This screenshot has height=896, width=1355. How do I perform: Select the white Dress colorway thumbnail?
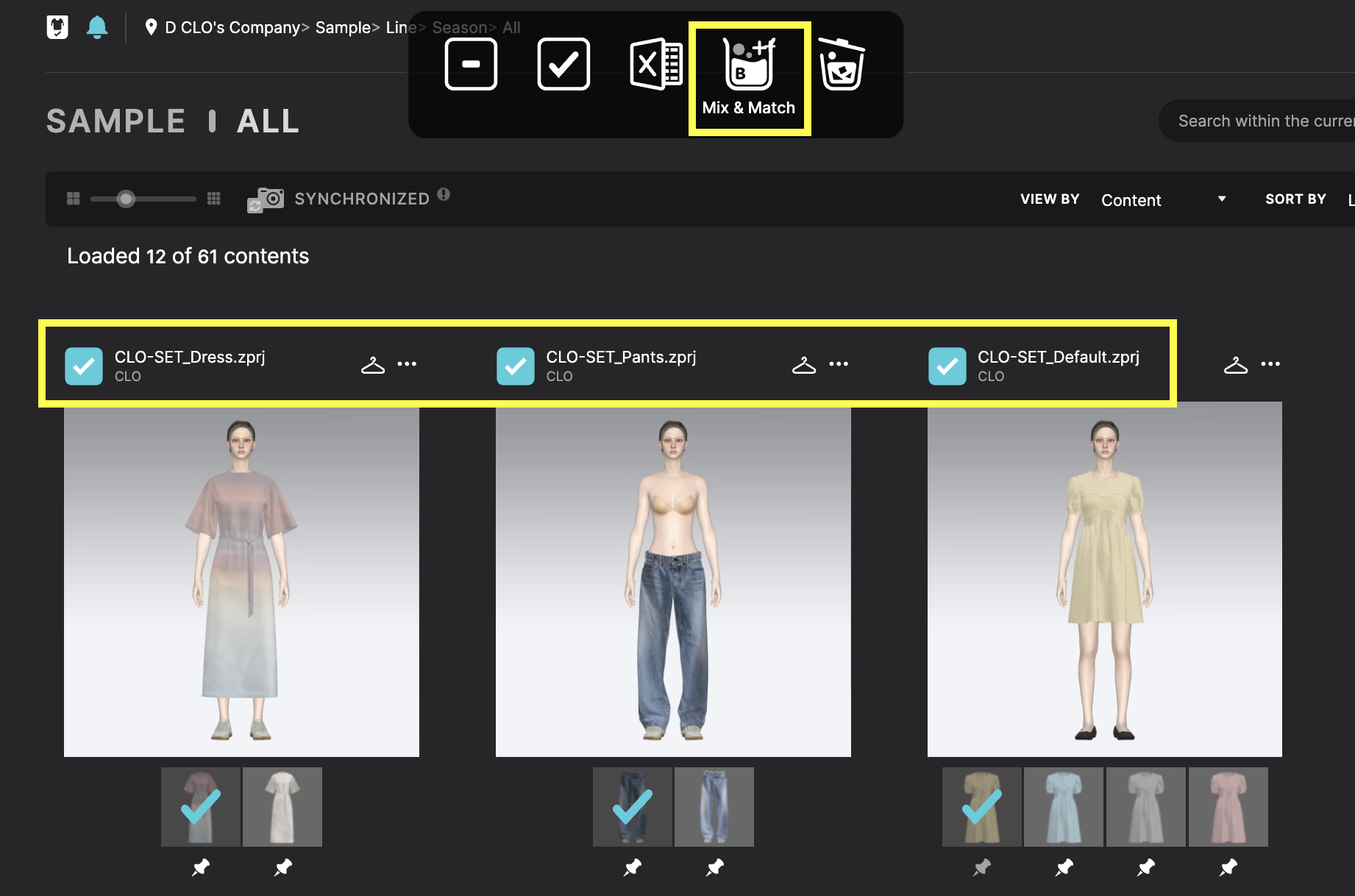pyautogui.click(x=282, y=807)
